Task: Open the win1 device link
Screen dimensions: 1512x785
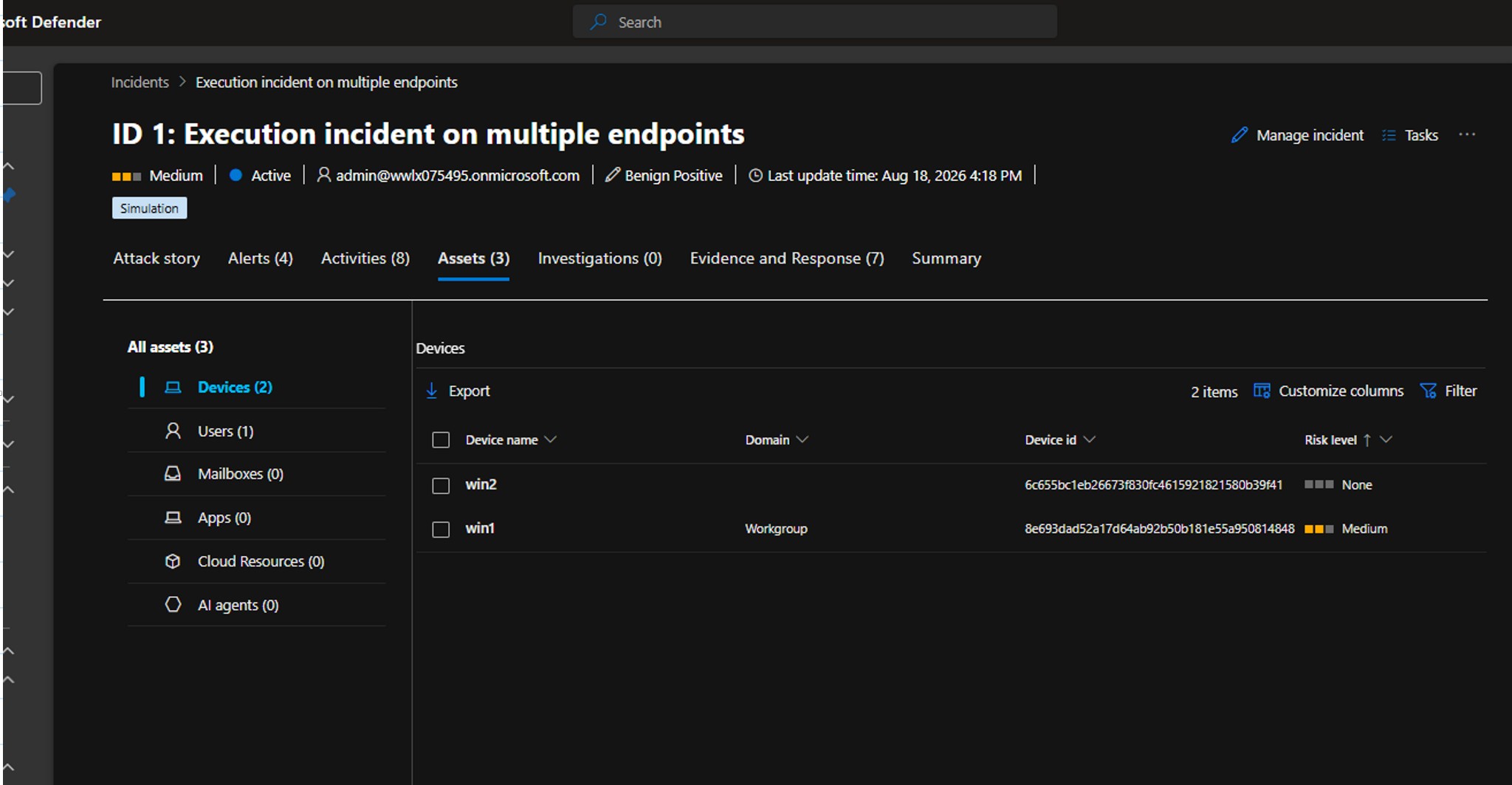Action: [480, 528]
